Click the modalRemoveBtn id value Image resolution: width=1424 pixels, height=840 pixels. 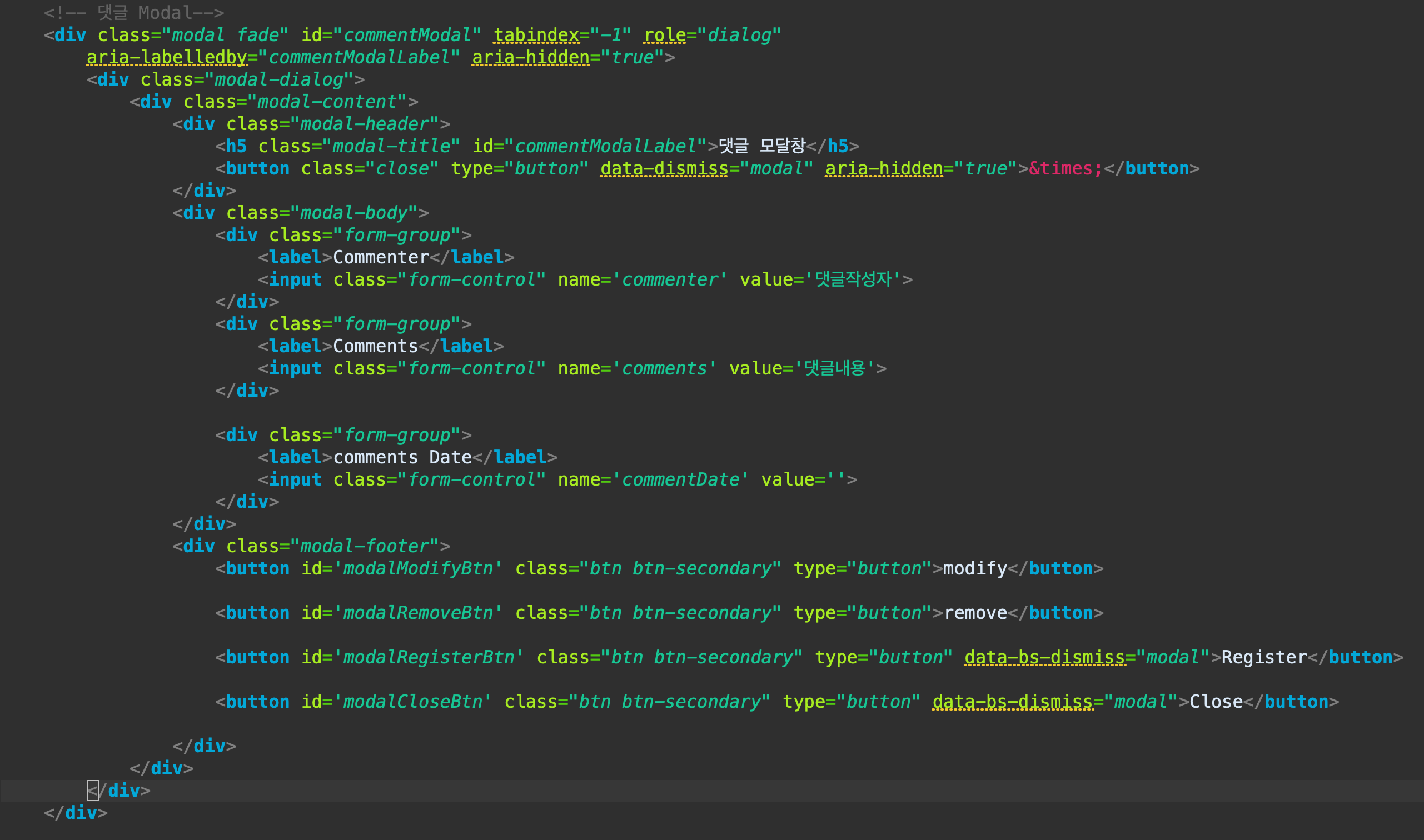(418, 612)
